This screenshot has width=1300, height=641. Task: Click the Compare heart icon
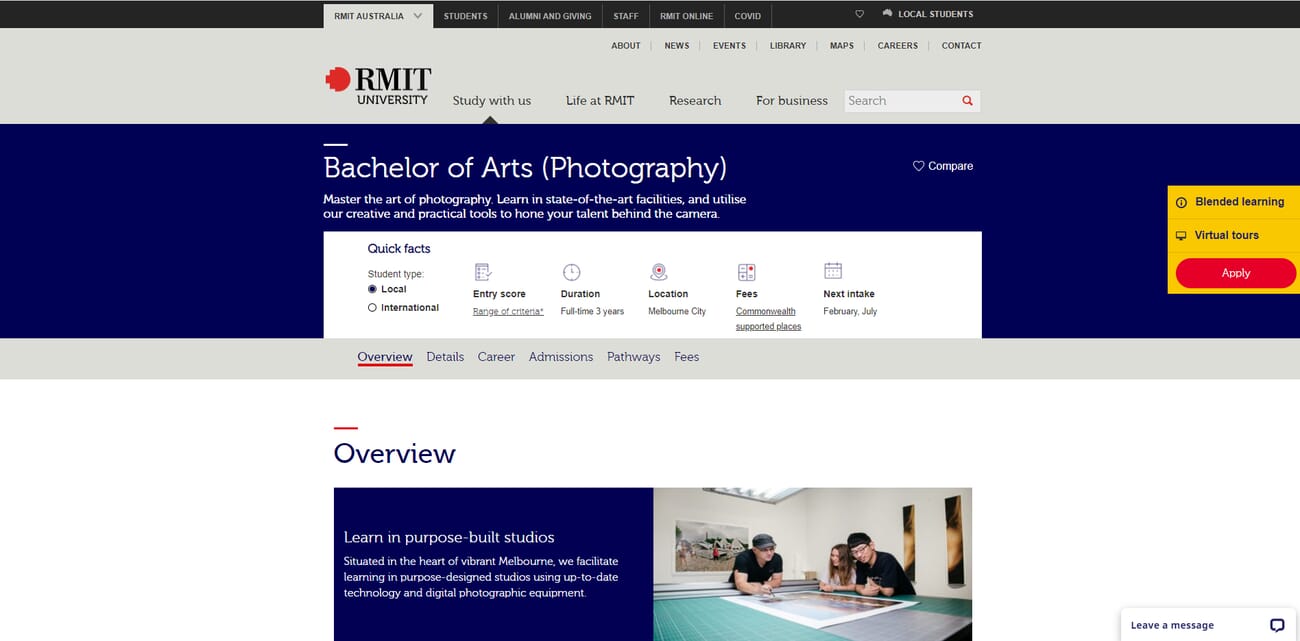point(918,166)
